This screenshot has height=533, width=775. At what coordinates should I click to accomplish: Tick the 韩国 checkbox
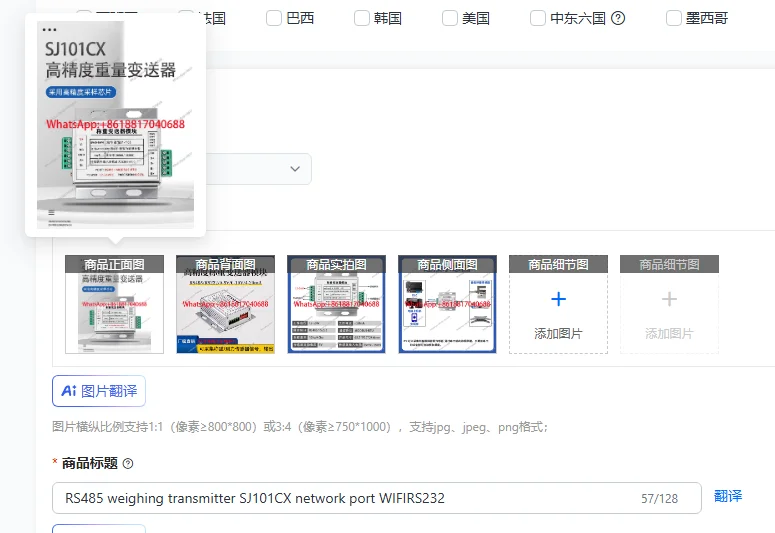[x=362, y=18]
